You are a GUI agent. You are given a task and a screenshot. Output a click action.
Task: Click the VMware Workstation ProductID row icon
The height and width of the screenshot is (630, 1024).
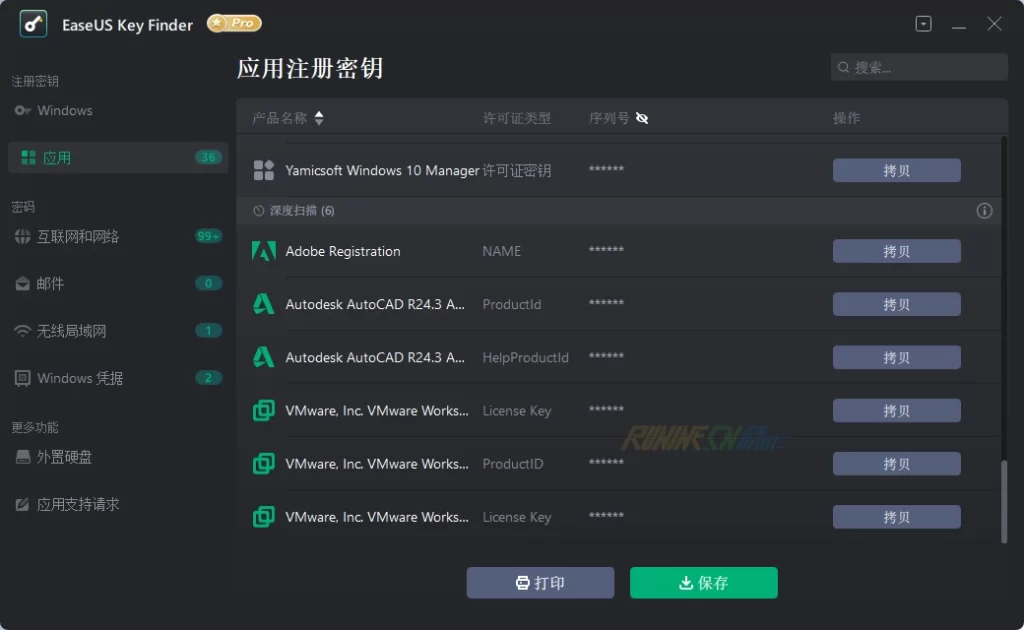[x=264, y=464]
